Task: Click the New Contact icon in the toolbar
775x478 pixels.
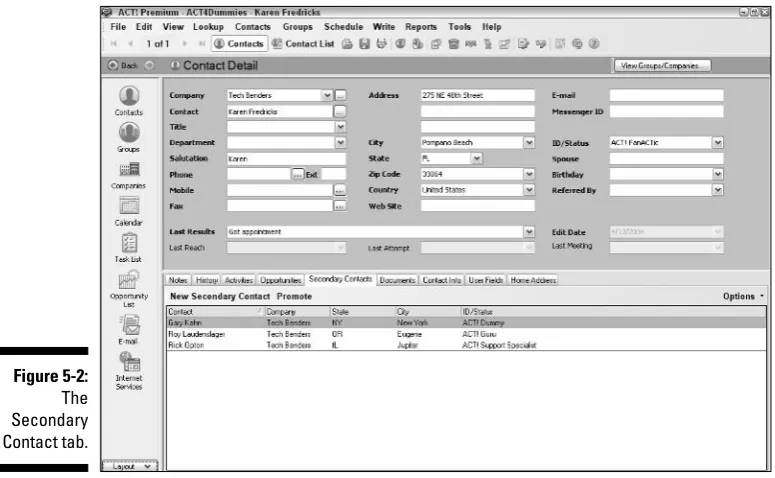Action: point(400,44)
